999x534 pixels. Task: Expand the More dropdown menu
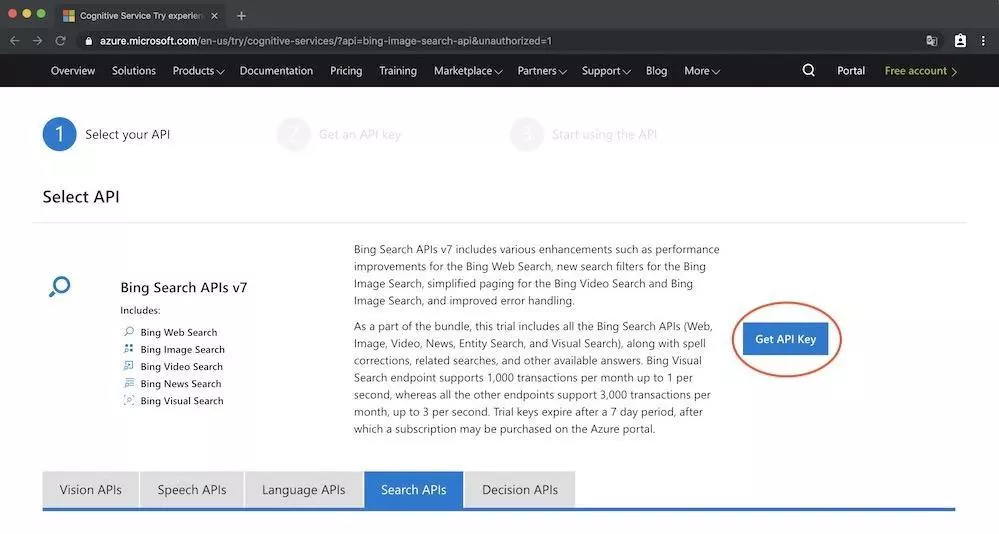[701, 71]
